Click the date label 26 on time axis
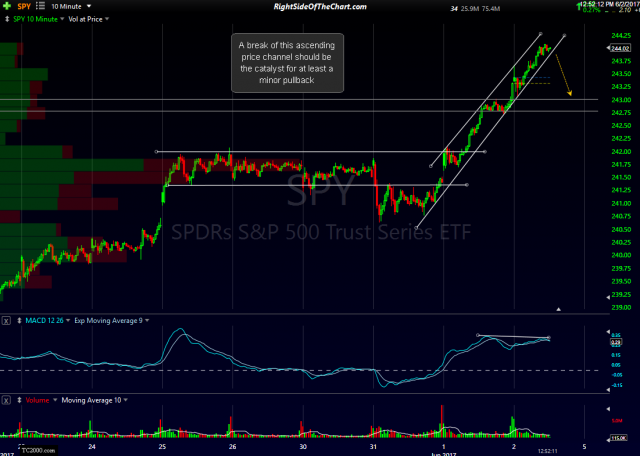The width and height of the screenshot is (640, 456). coord(232,447)
